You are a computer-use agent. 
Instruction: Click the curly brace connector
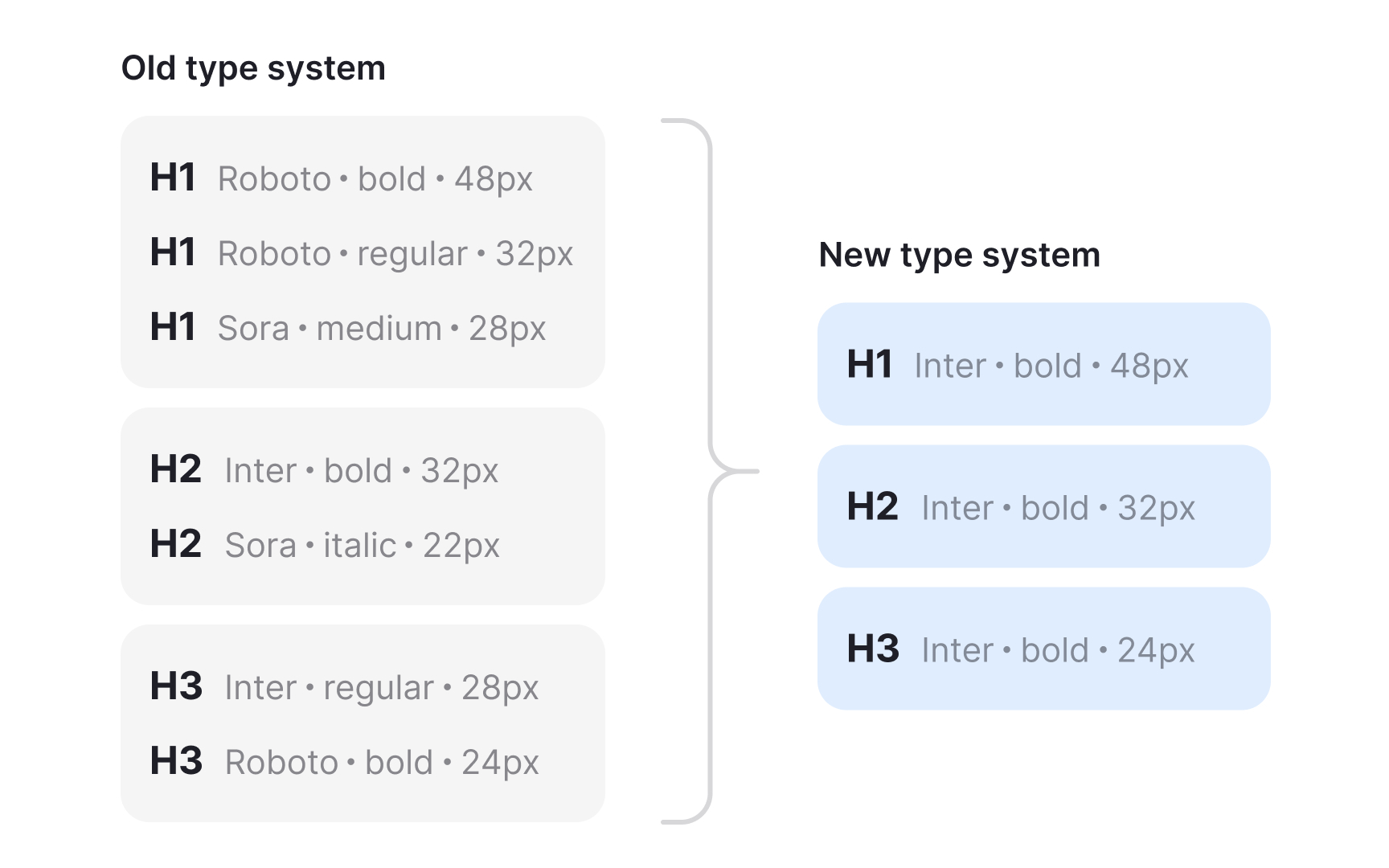pos(711,471)
